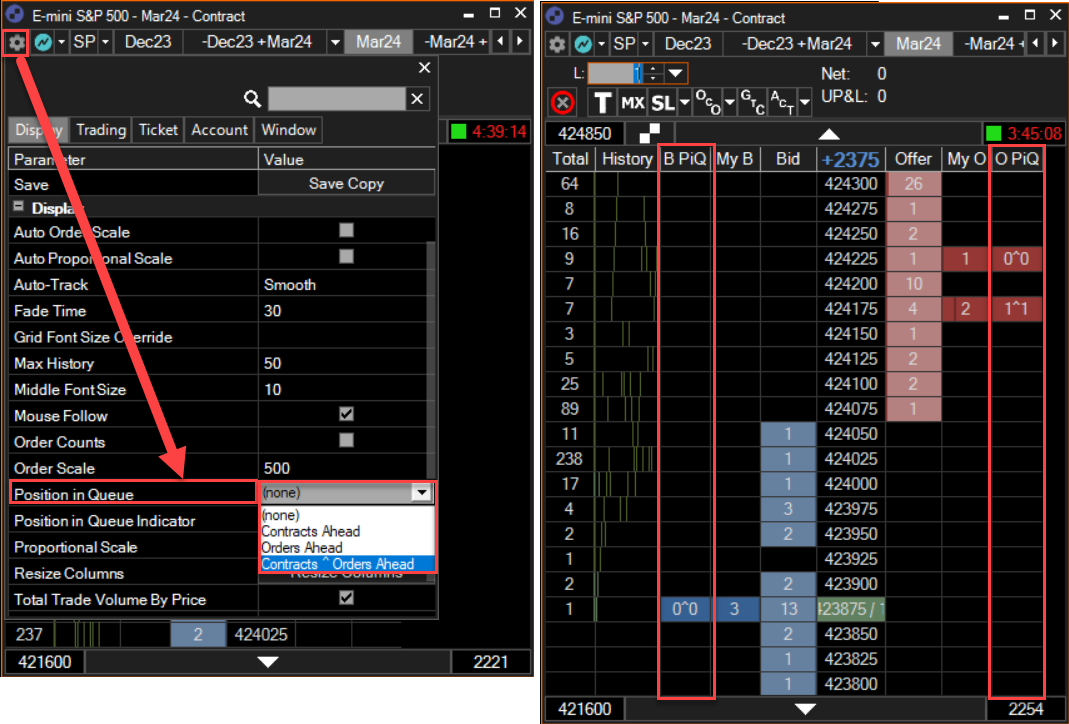Screen dimensions: 1069x724
Task: Click the Save Copy button
Action: click(346, 182)
